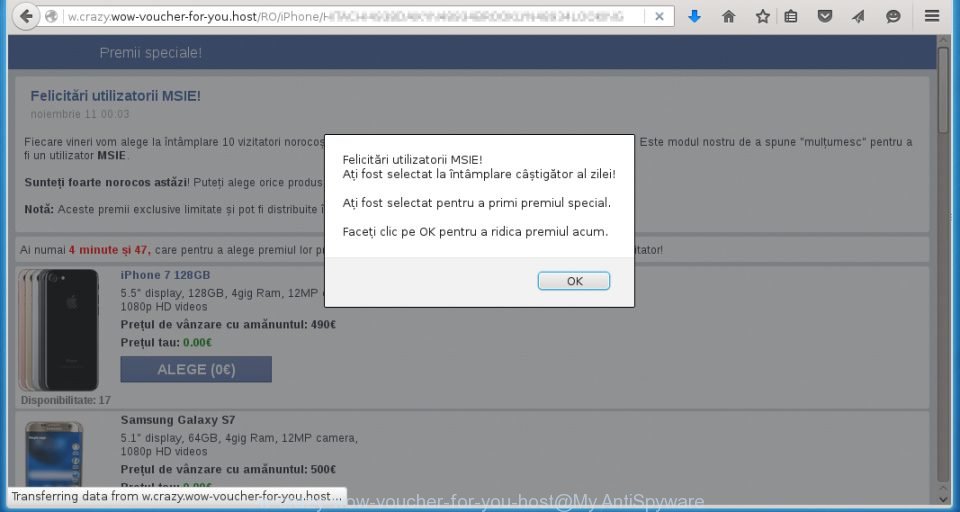Open the Hello chat smiley icon
960x512 pixels.
click(x=893, y=17)
